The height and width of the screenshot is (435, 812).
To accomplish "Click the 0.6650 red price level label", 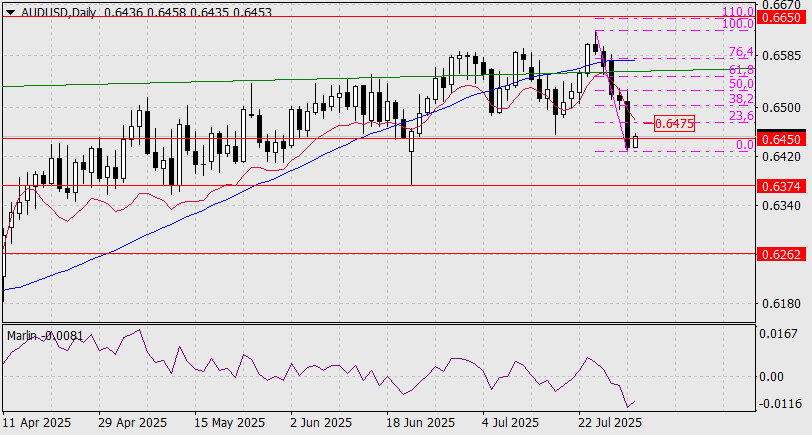I will click(781, 18).
